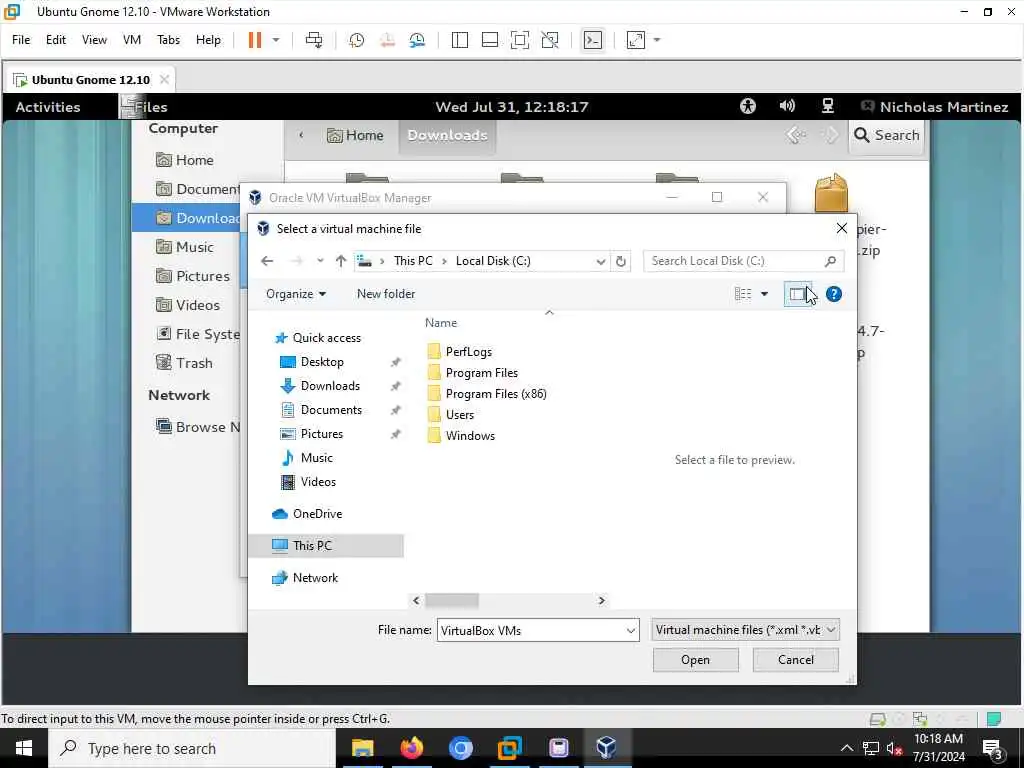The height and width of the screenshot is (768, 1024).
Task: Click Activities in the Gnome top bar
Action: [48, 107]
